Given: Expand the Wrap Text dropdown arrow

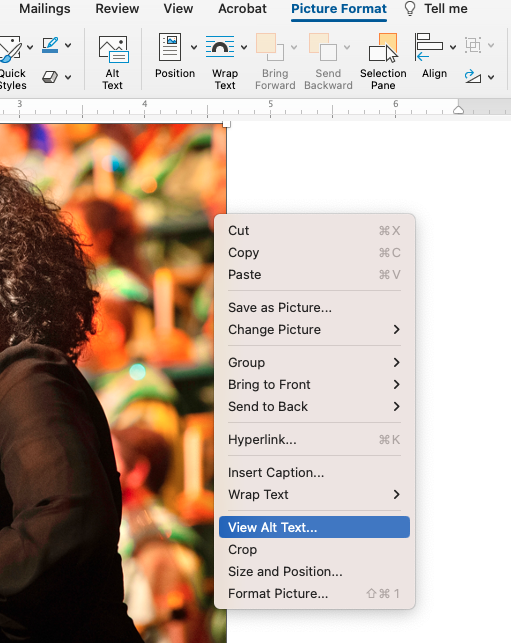Looking at the screenshot, I should pos(244,48).
